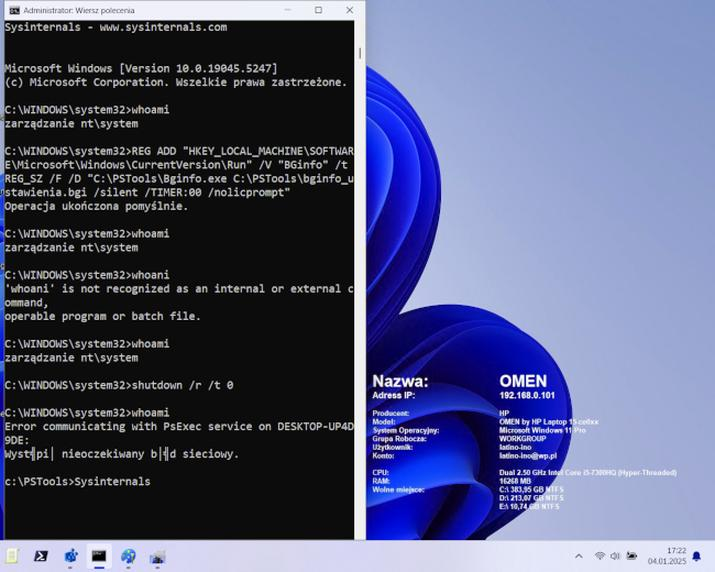Open the notification bell in taskbar
The width and height of the screenshot is (715, 572).
(x=697, y=556)
